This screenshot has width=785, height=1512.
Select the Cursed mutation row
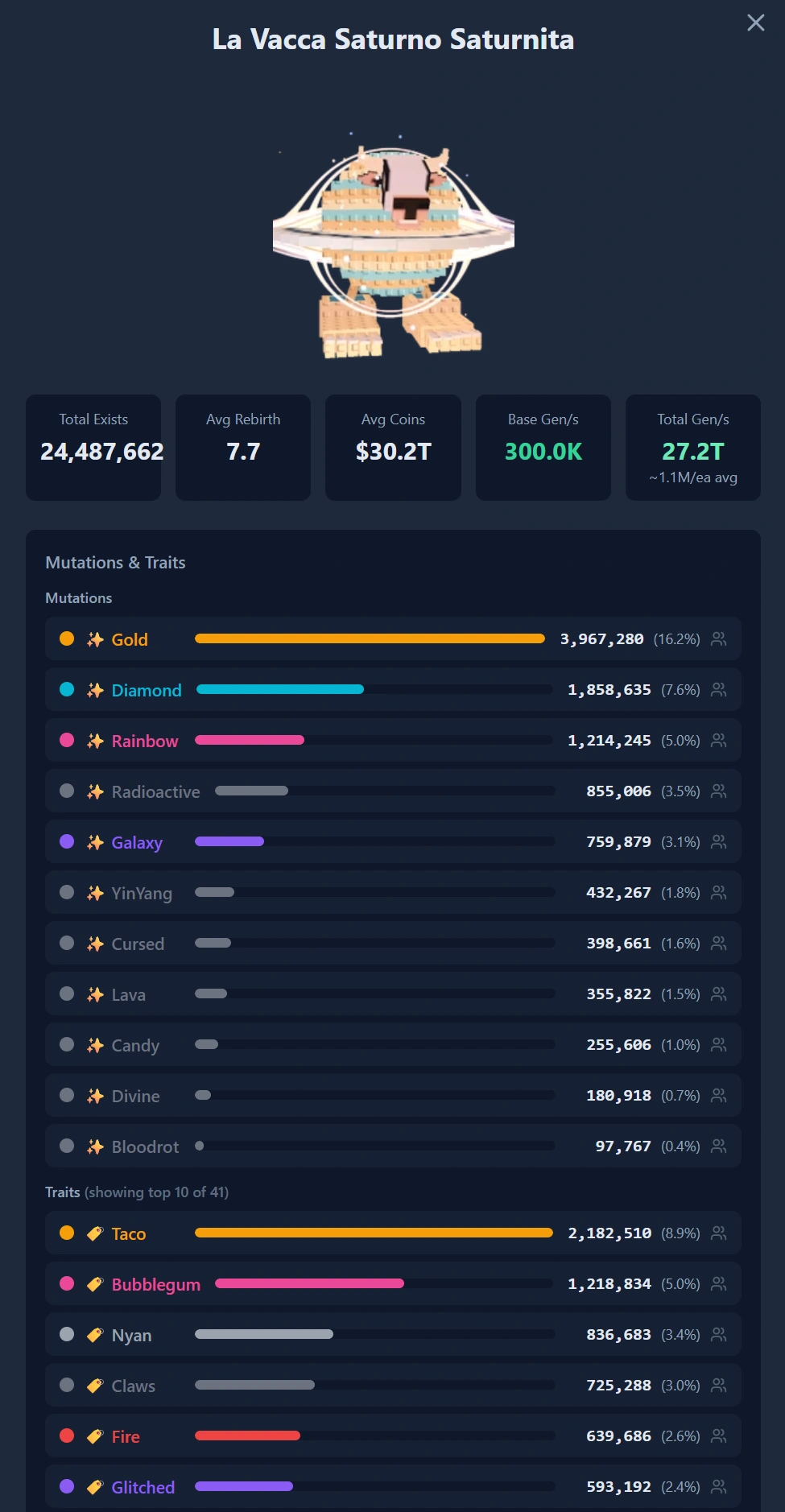393,943
